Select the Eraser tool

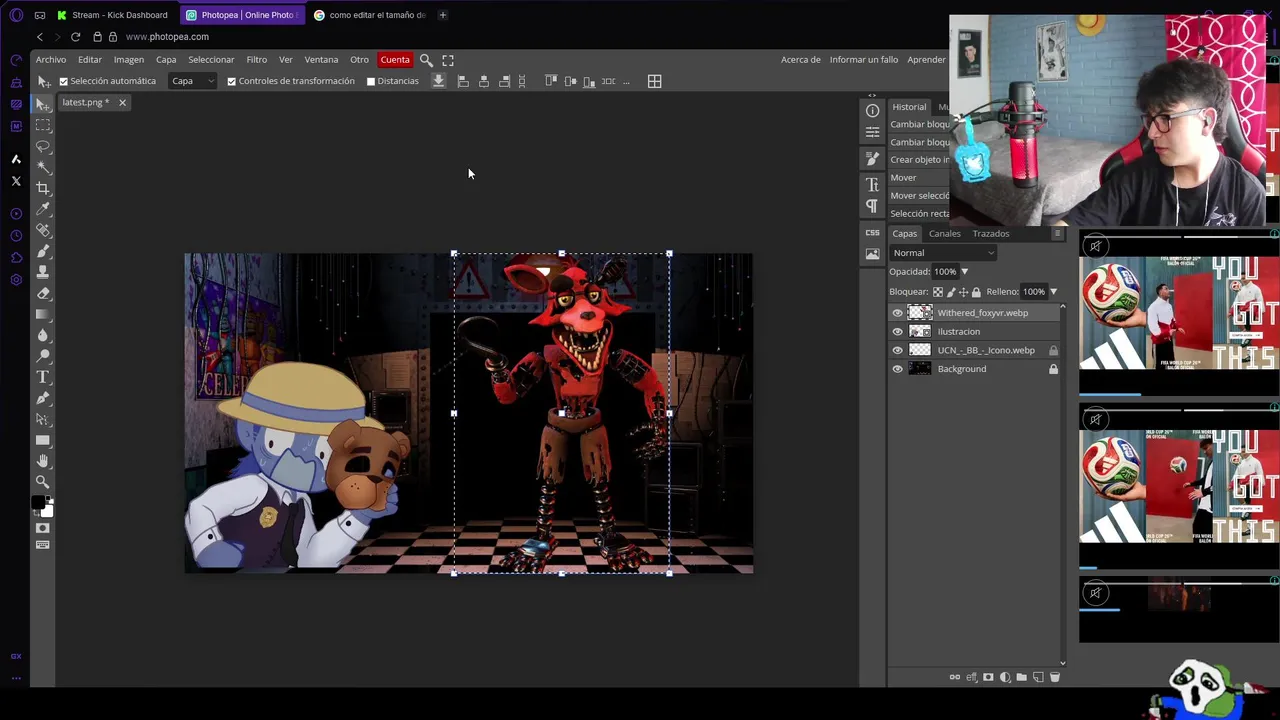(43, 293)
